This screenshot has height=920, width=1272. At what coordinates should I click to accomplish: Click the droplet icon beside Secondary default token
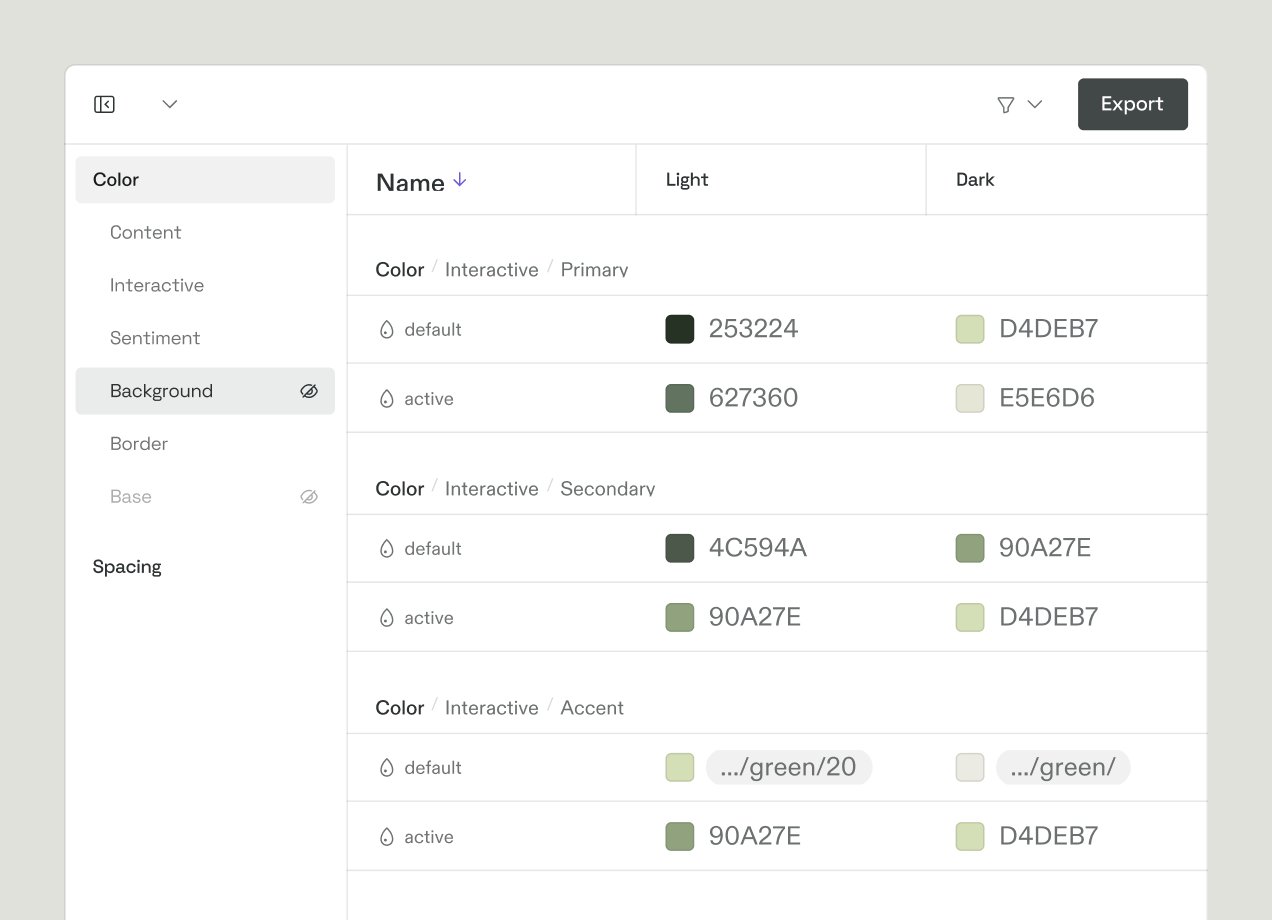coord(387,548)
